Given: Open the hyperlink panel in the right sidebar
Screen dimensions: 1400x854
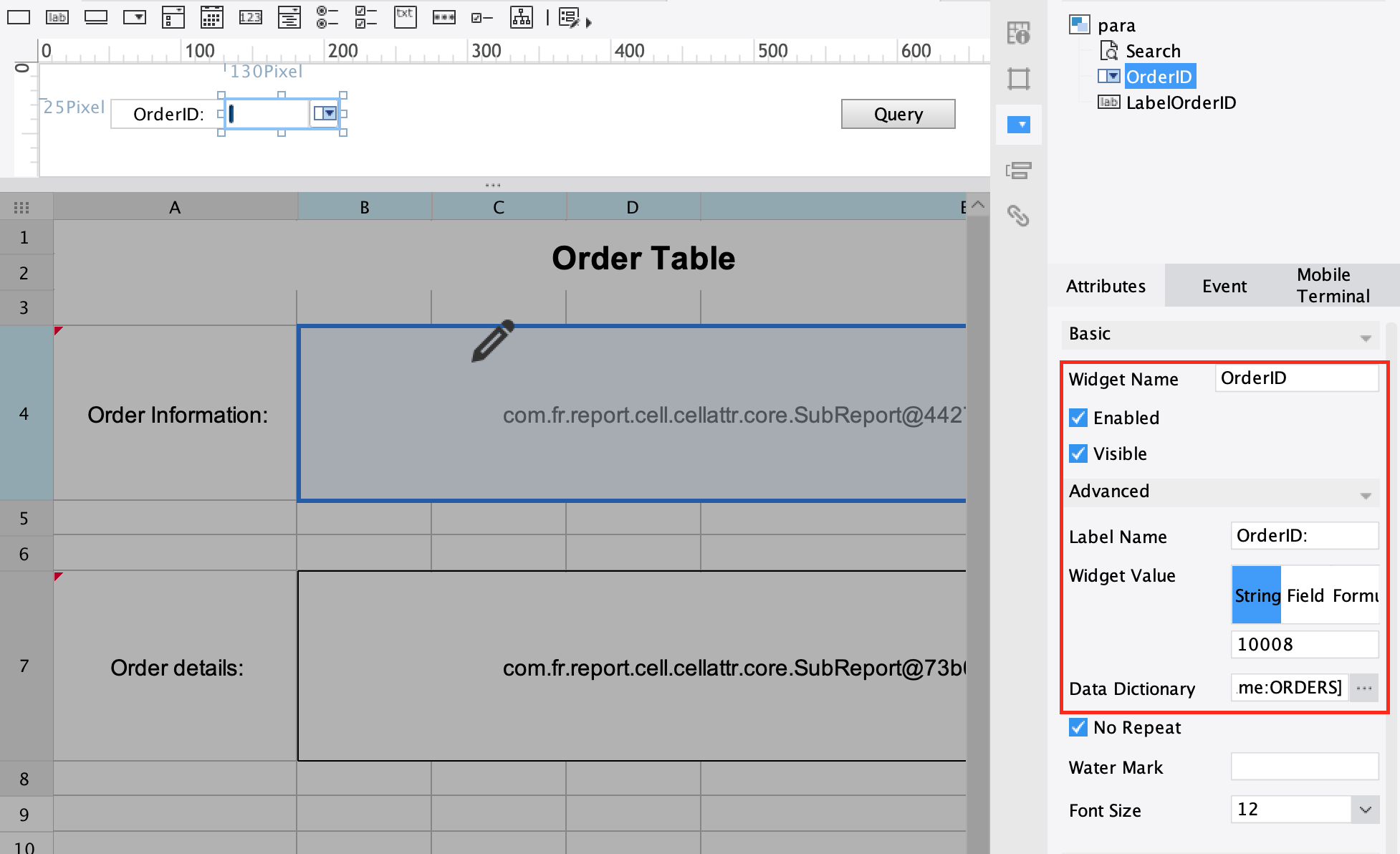Looking at the screenshot, I should point(1019,216).
